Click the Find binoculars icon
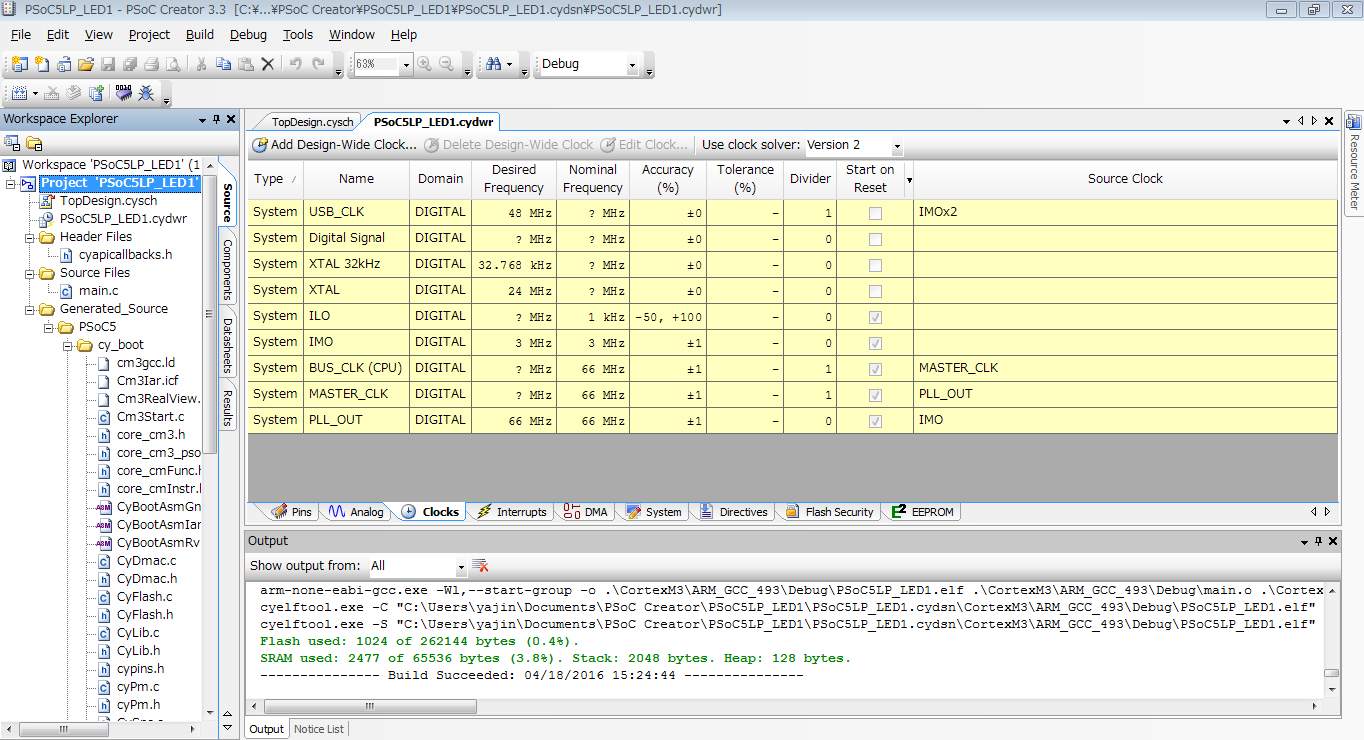This screenshot has width=1364, height=740. point(493,64)
